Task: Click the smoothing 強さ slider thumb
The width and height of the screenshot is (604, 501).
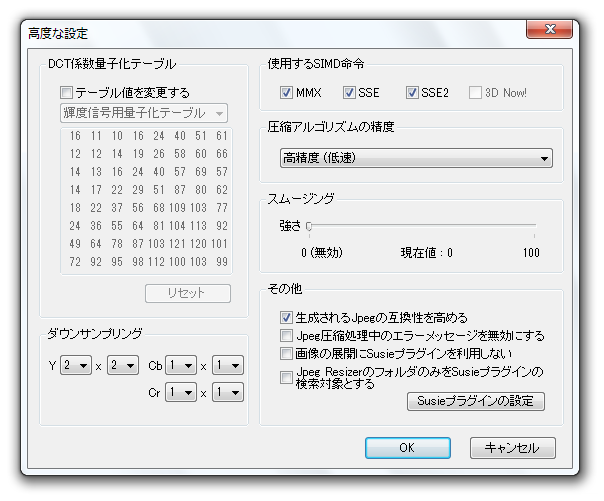Action: click(309, 226)
